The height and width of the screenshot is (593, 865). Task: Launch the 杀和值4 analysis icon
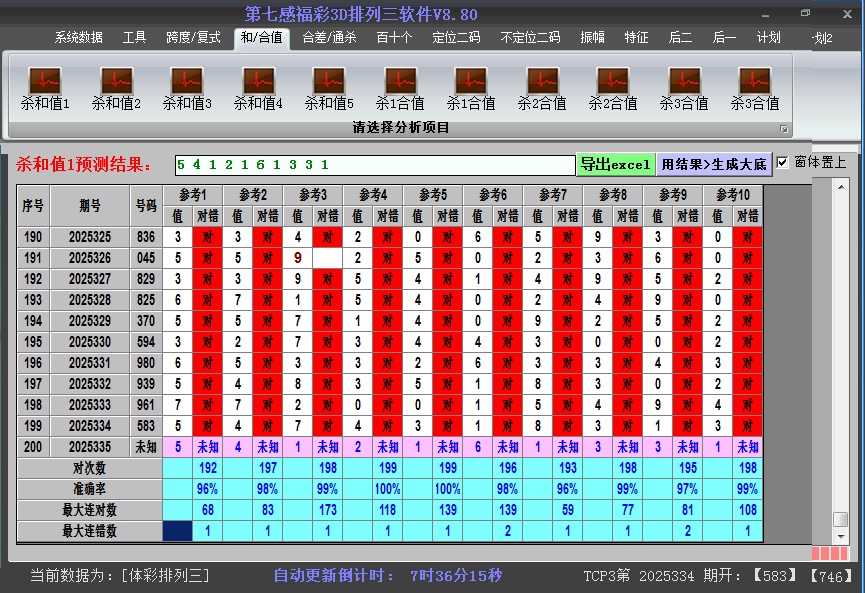pos(258,81)
